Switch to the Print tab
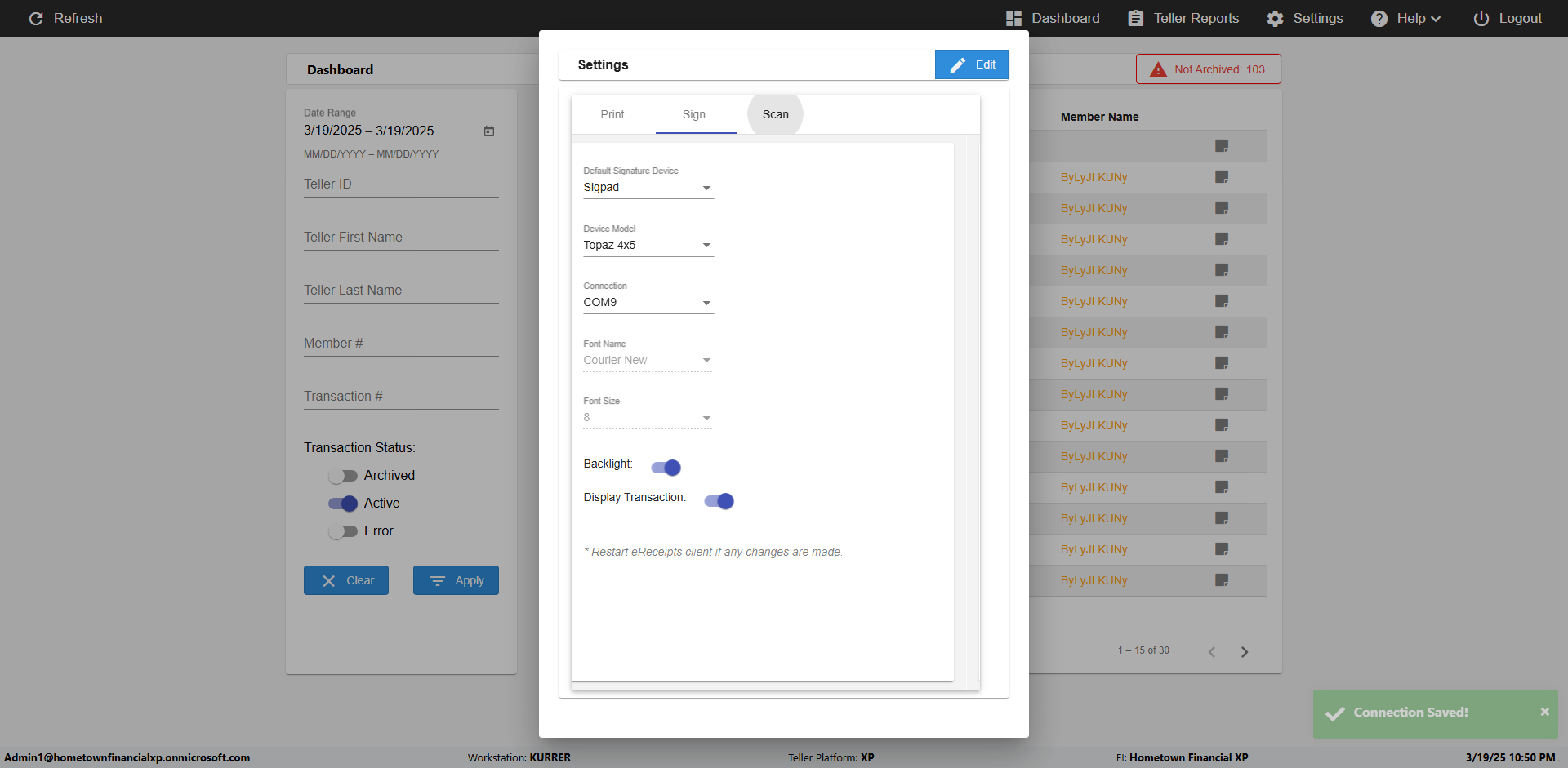Viewport: 1568px width, 768px height. (x=612, y=114)
